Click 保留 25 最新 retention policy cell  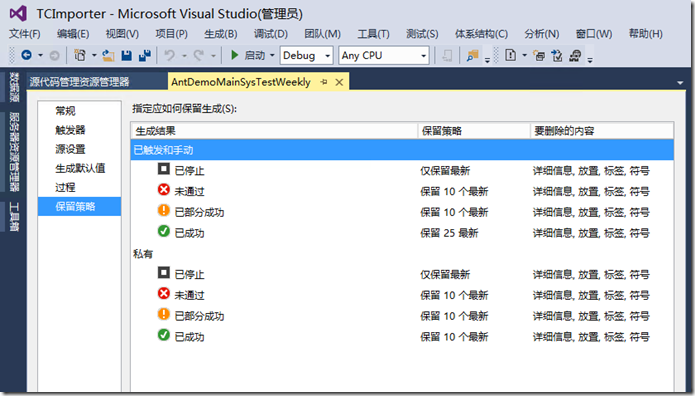tap(449, 233)
